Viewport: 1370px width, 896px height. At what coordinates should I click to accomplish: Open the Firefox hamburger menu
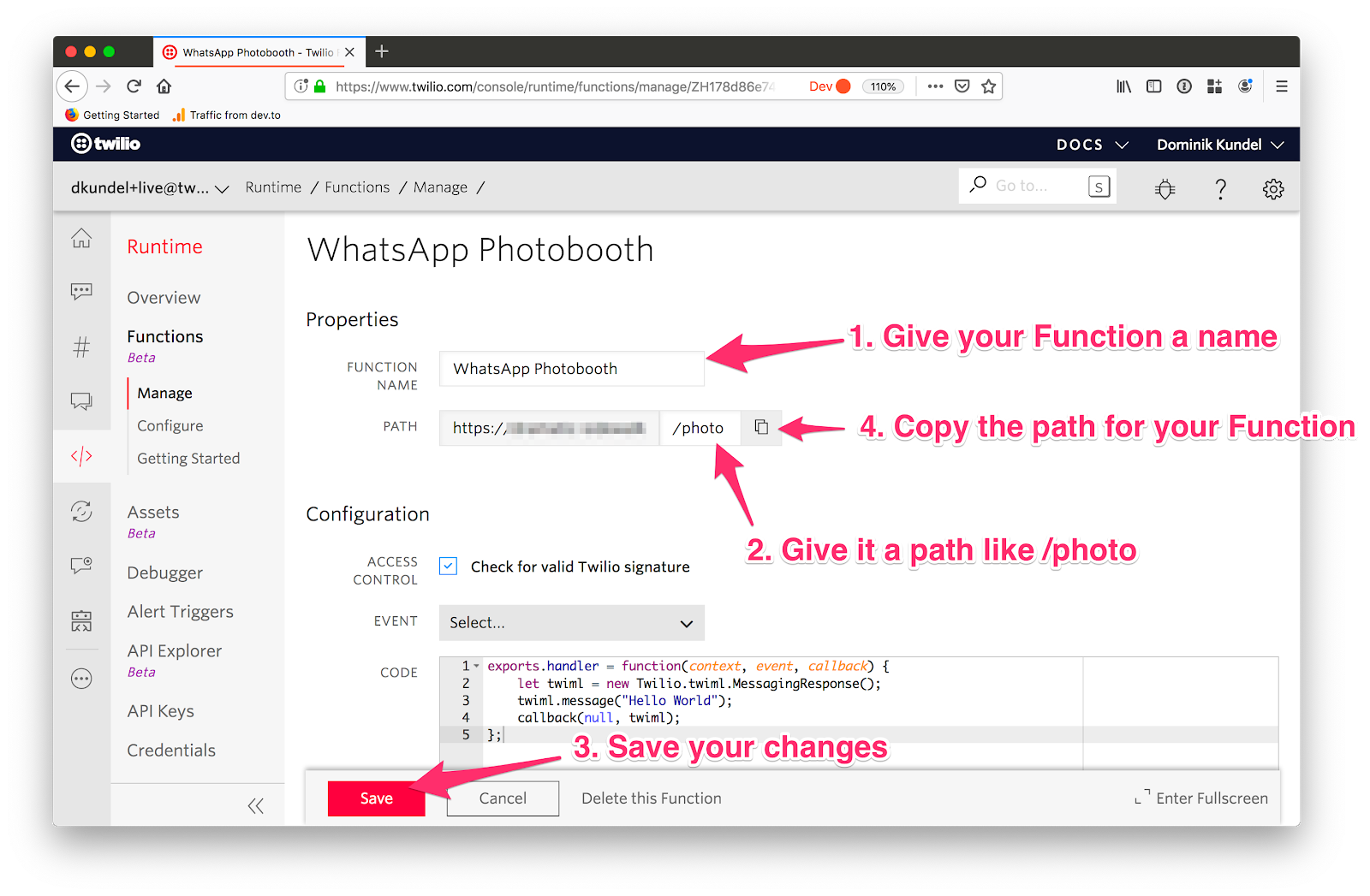tap(1282, 86)
